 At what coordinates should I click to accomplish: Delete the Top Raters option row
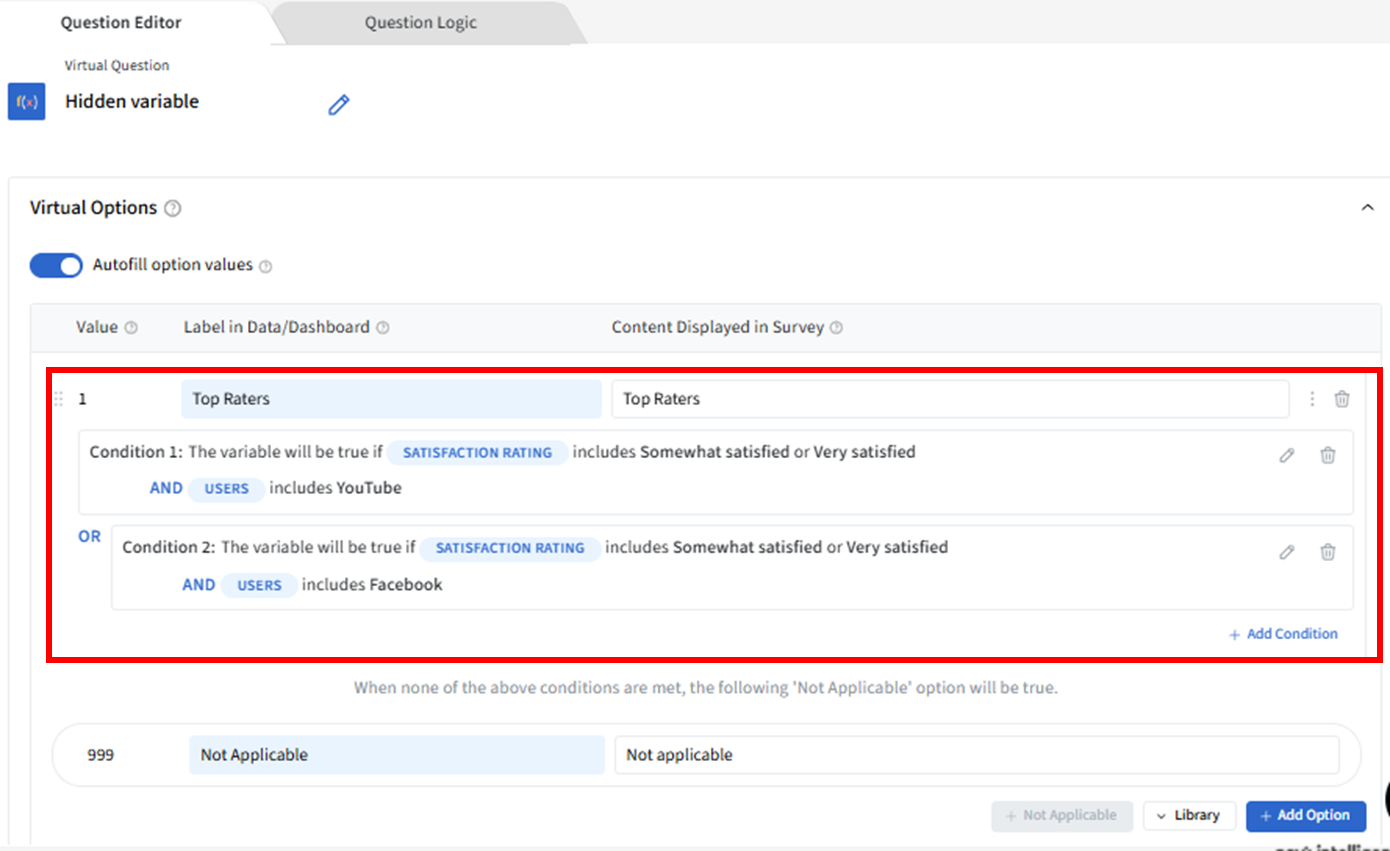pyautogui.click(x=1342, y=399)
